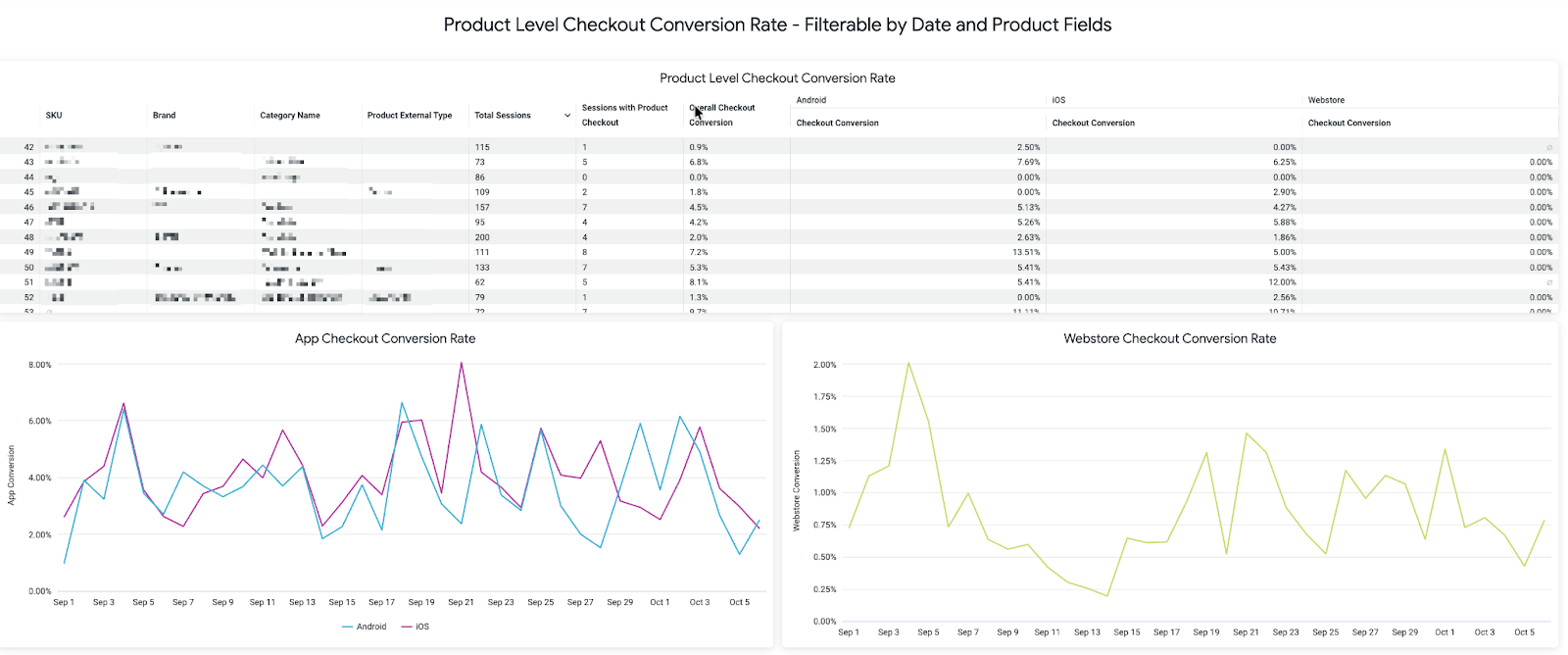Click Checkout Conversion header under iOS
The width and height of the screenshot is (1568, 655).
pos(1093,124)
